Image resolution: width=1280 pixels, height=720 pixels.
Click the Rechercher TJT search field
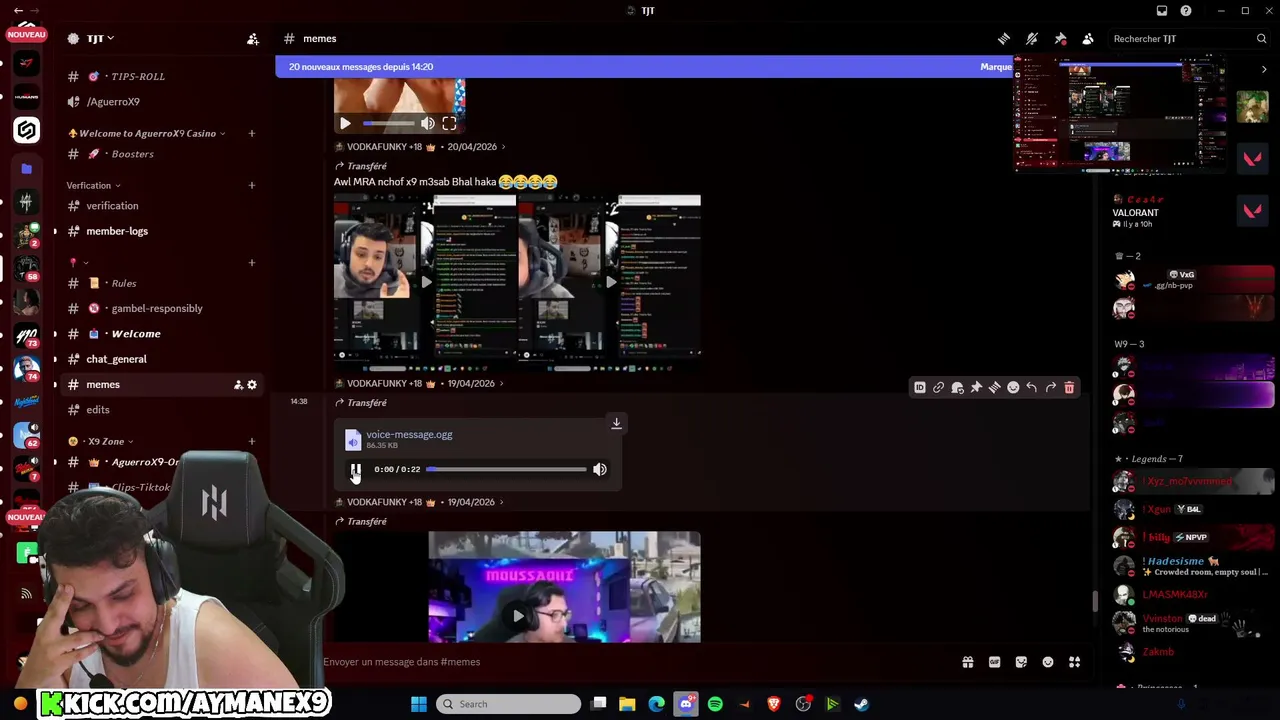tap(1188, 39)
